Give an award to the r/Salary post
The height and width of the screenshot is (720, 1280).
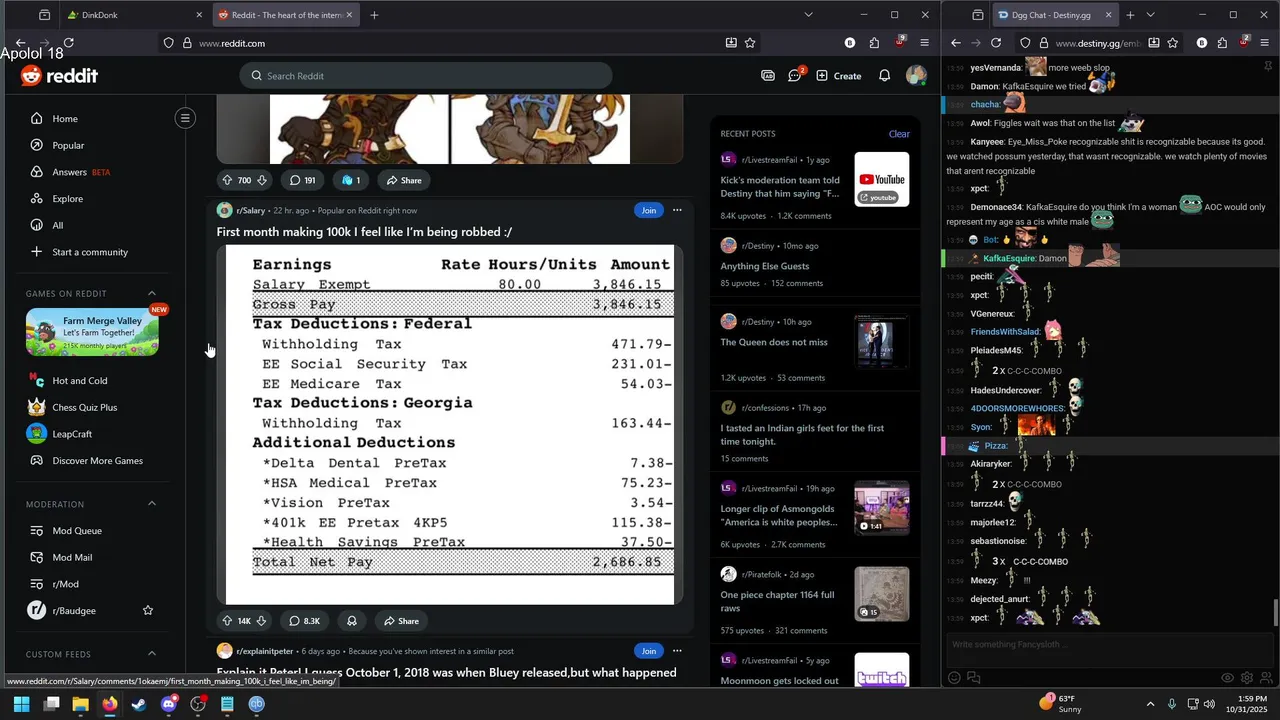352,621
